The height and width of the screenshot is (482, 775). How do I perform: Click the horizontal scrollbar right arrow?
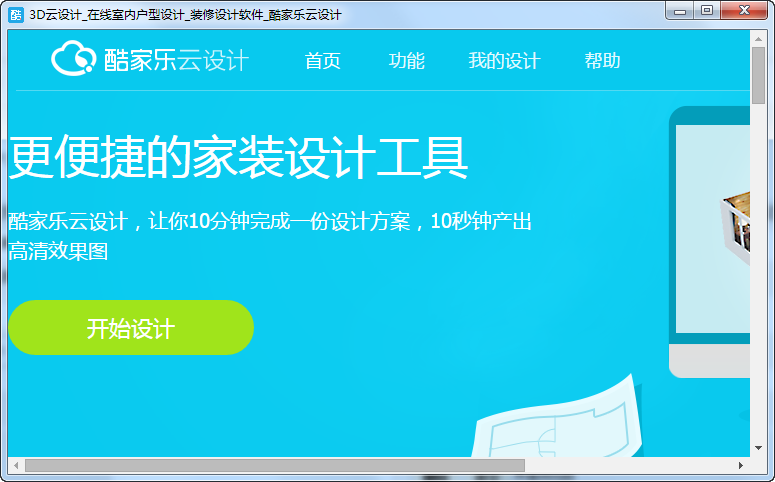[740, 465]
